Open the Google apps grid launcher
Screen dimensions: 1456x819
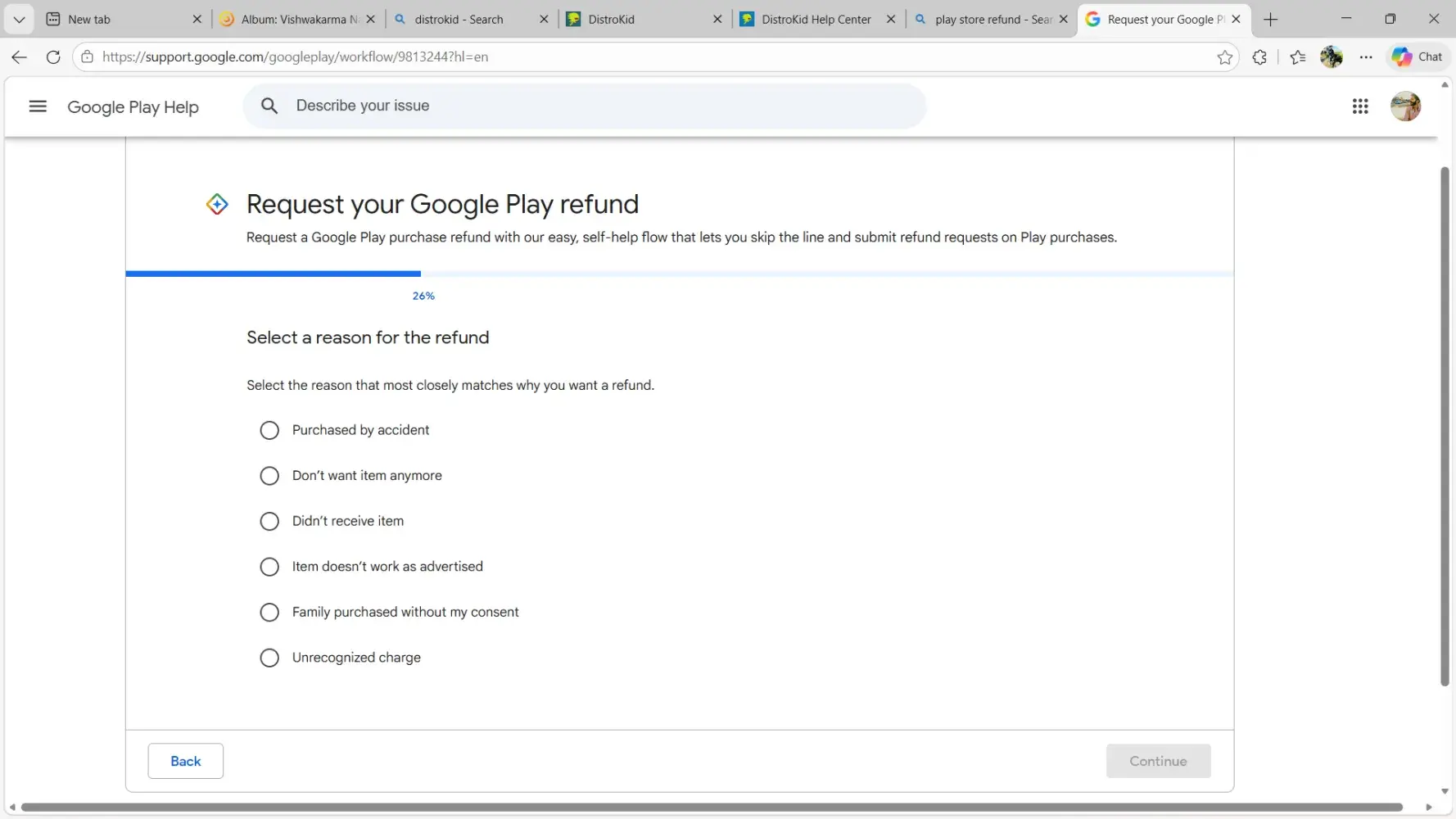click(x=1360, y=106)
